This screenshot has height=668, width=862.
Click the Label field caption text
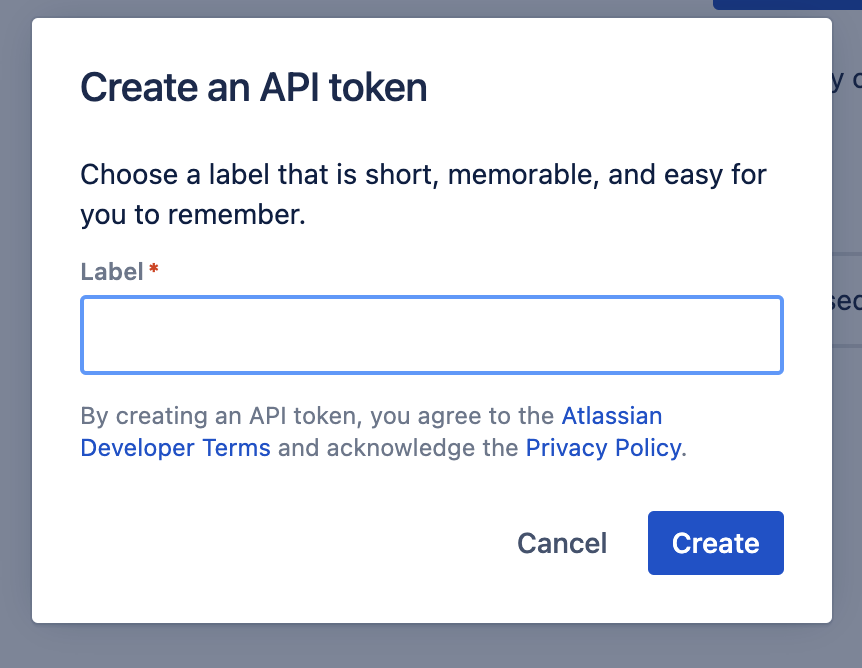pos(113,271)
